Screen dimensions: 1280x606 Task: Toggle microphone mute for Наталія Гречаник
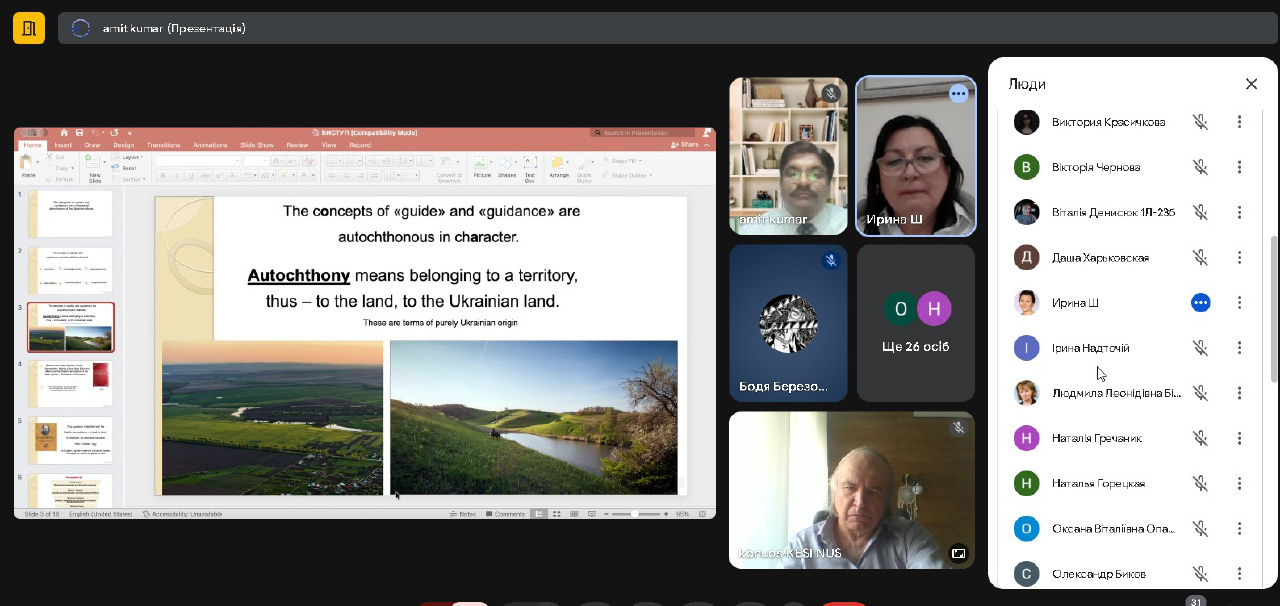1200,438
